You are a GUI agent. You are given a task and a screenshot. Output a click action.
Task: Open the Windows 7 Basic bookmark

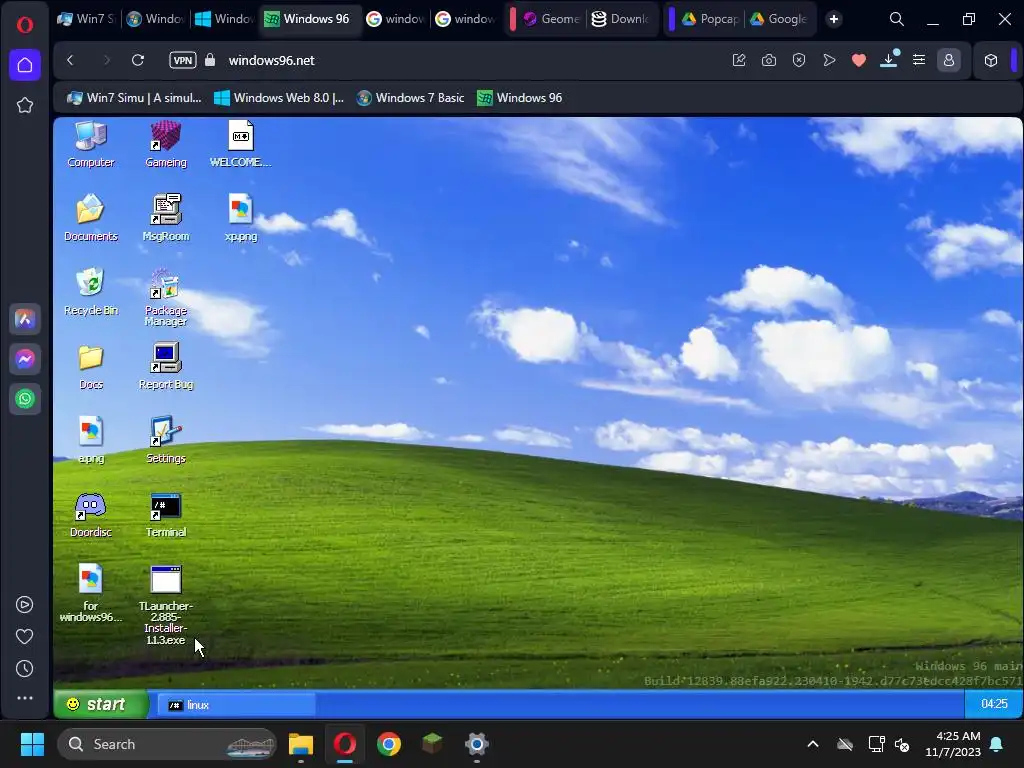(410, 98)
